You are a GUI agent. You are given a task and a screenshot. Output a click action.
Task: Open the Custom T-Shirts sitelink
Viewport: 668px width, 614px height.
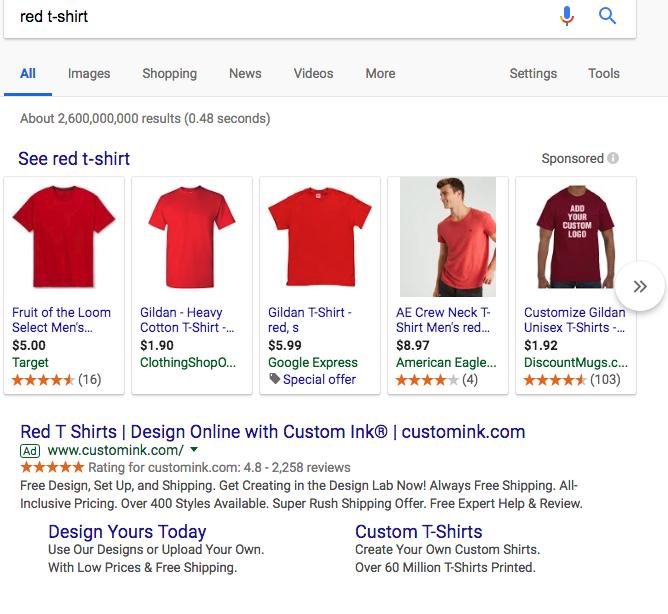(418, 531)
